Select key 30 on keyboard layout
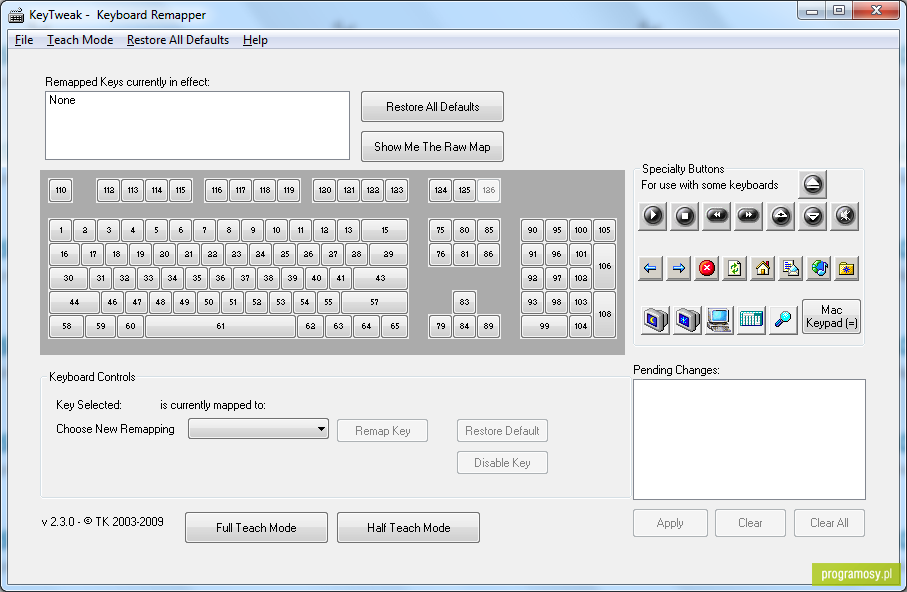Image resolution: width=907 pixels, height=592 pixels. (x=68, y=278)
